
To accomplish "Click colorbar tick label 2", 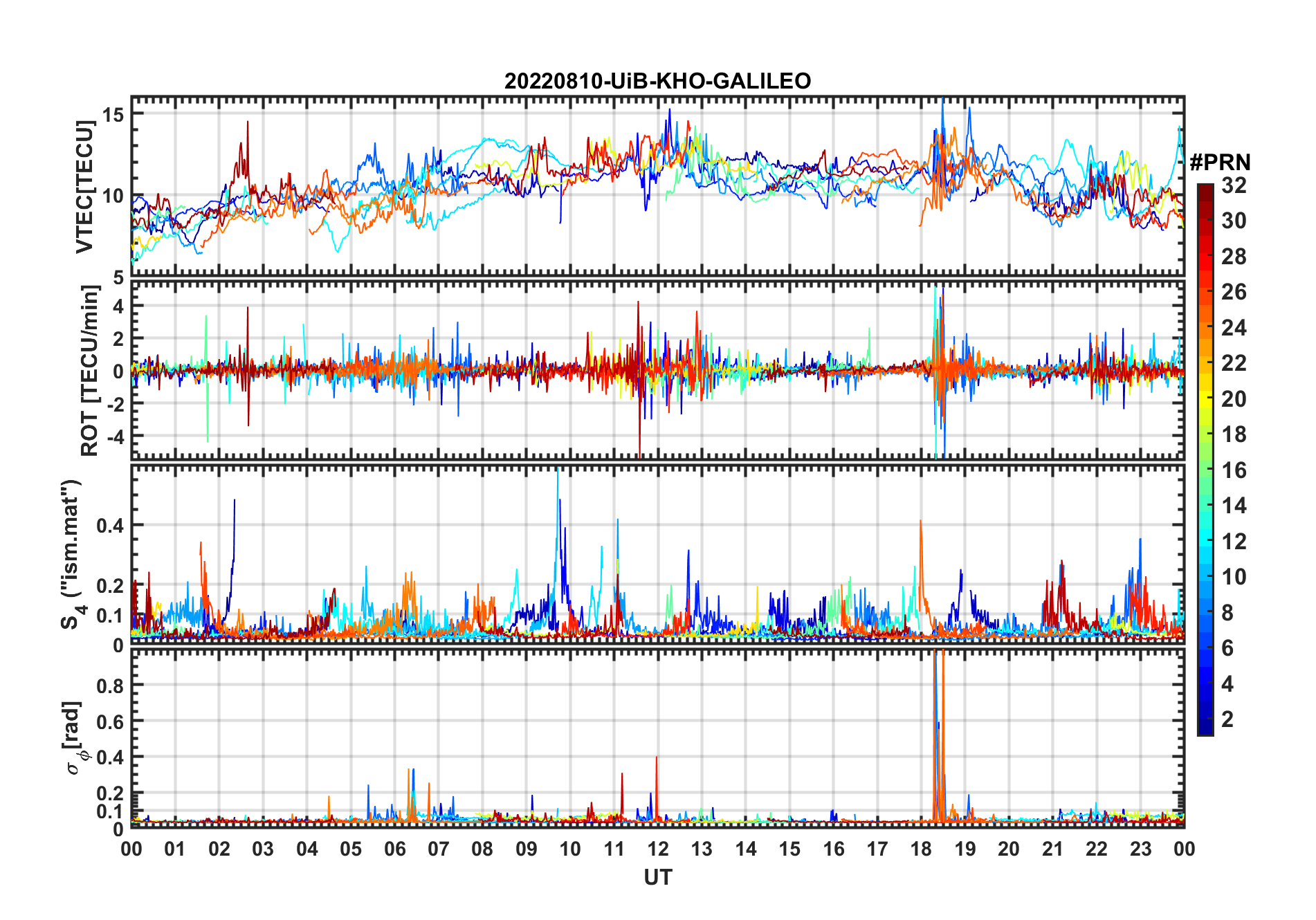I will point(1227,719).
